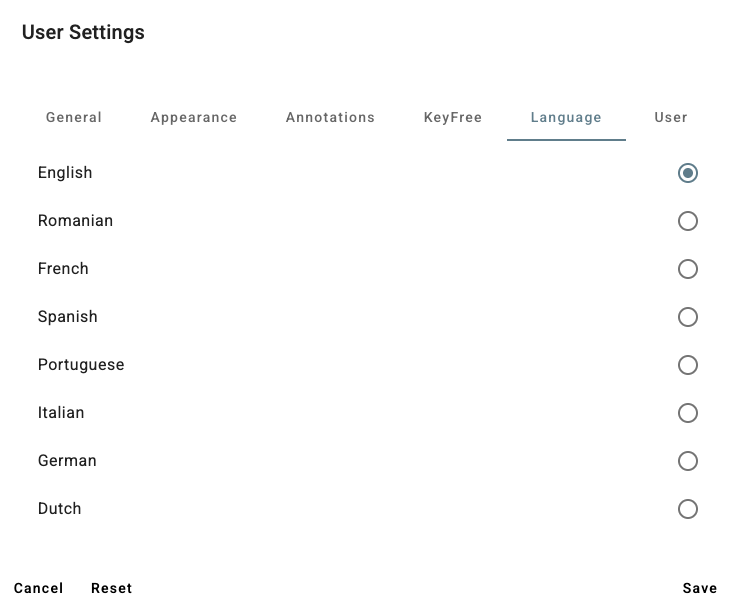
Task: Save the user settings
Action: point(700,588)
